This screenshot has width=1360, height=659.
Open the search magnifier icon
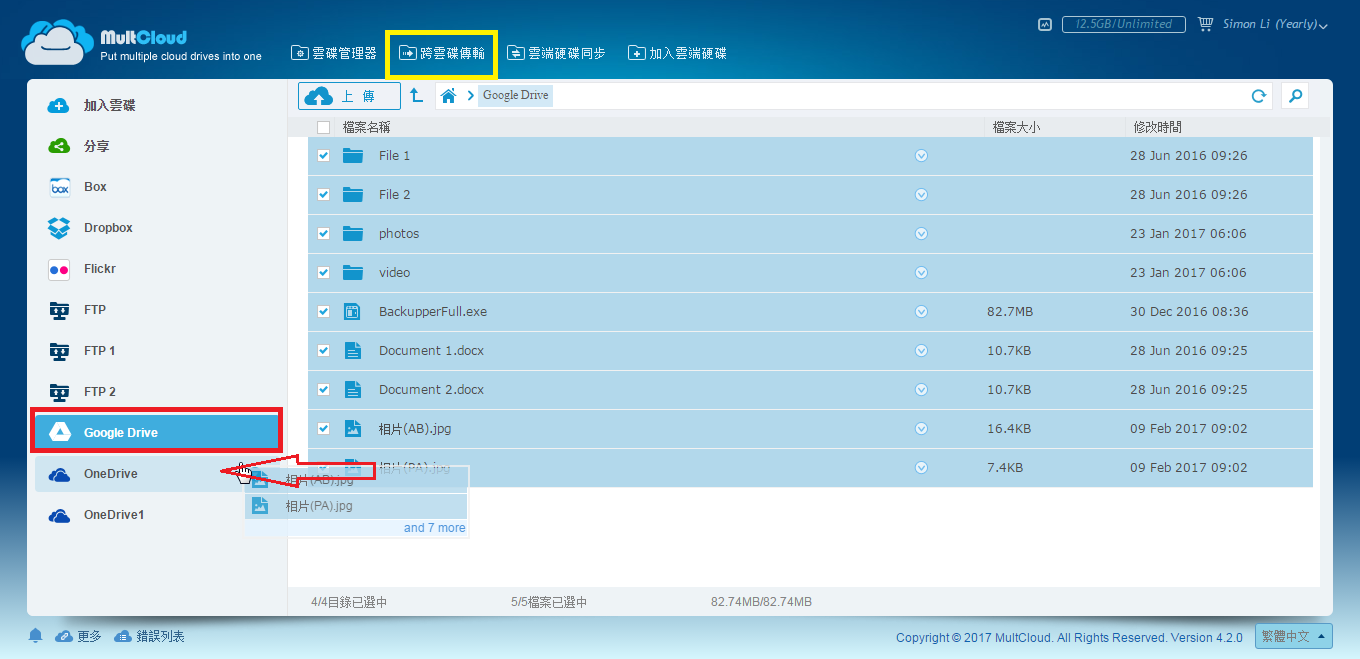click(1295, 94)
